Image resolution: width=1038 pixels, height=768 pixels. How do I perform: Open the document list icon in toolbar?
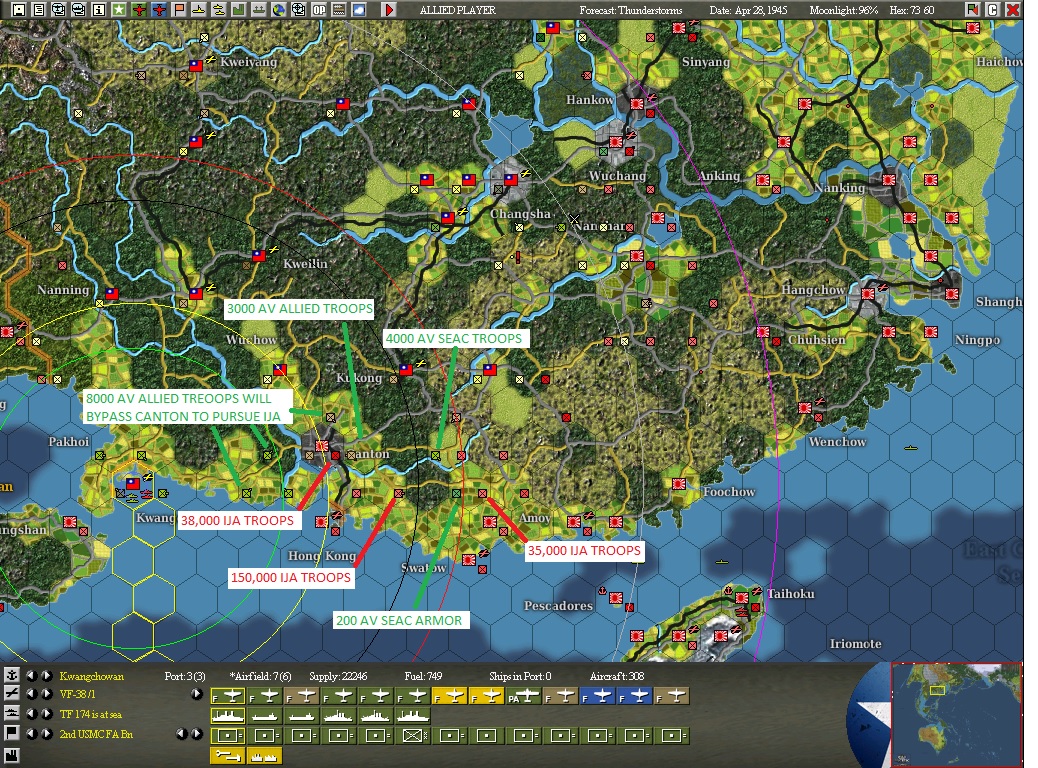point(38,9)
